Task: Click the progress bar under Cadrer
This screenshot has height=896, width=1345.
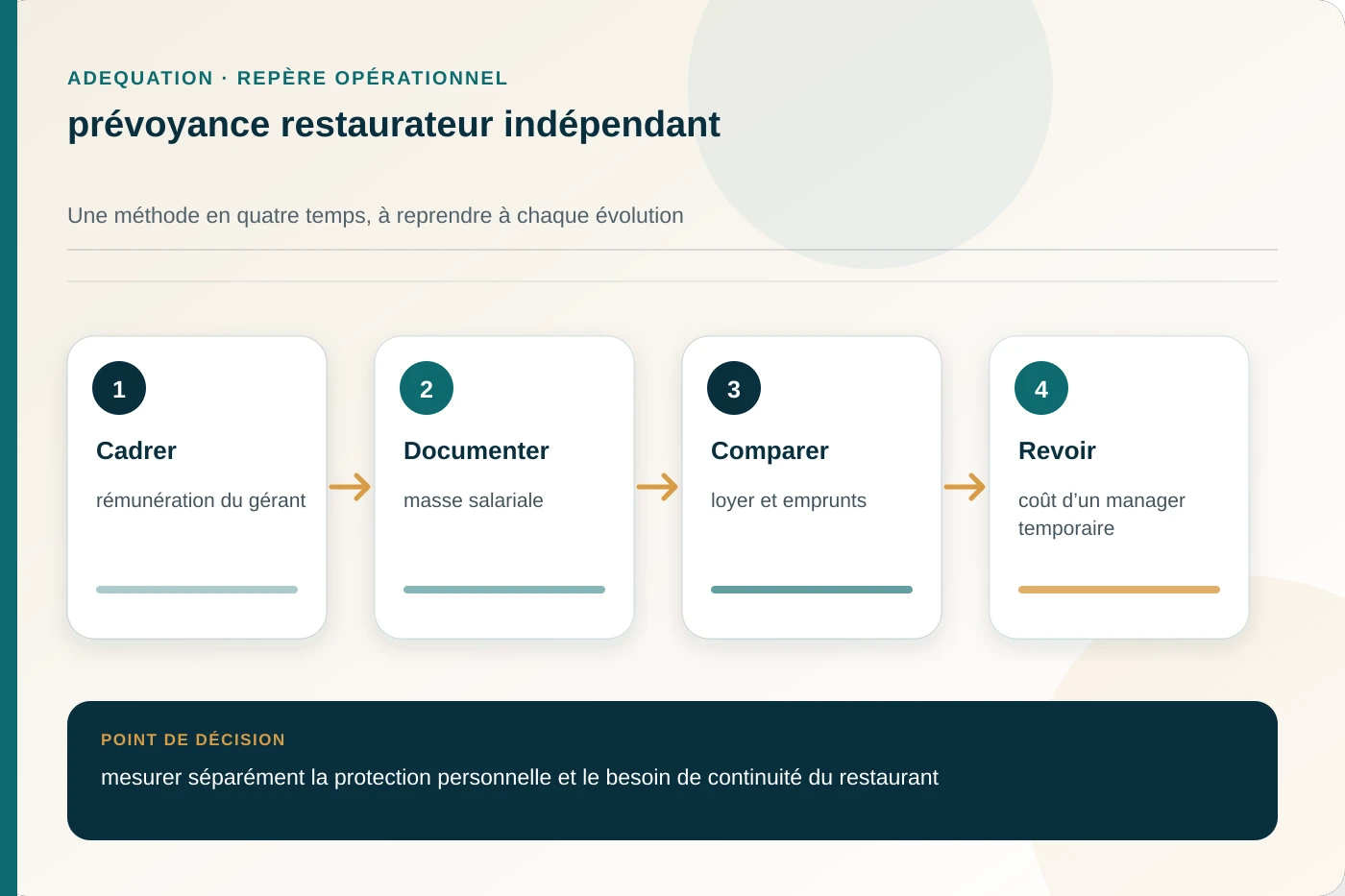Action: coord(197,590)
